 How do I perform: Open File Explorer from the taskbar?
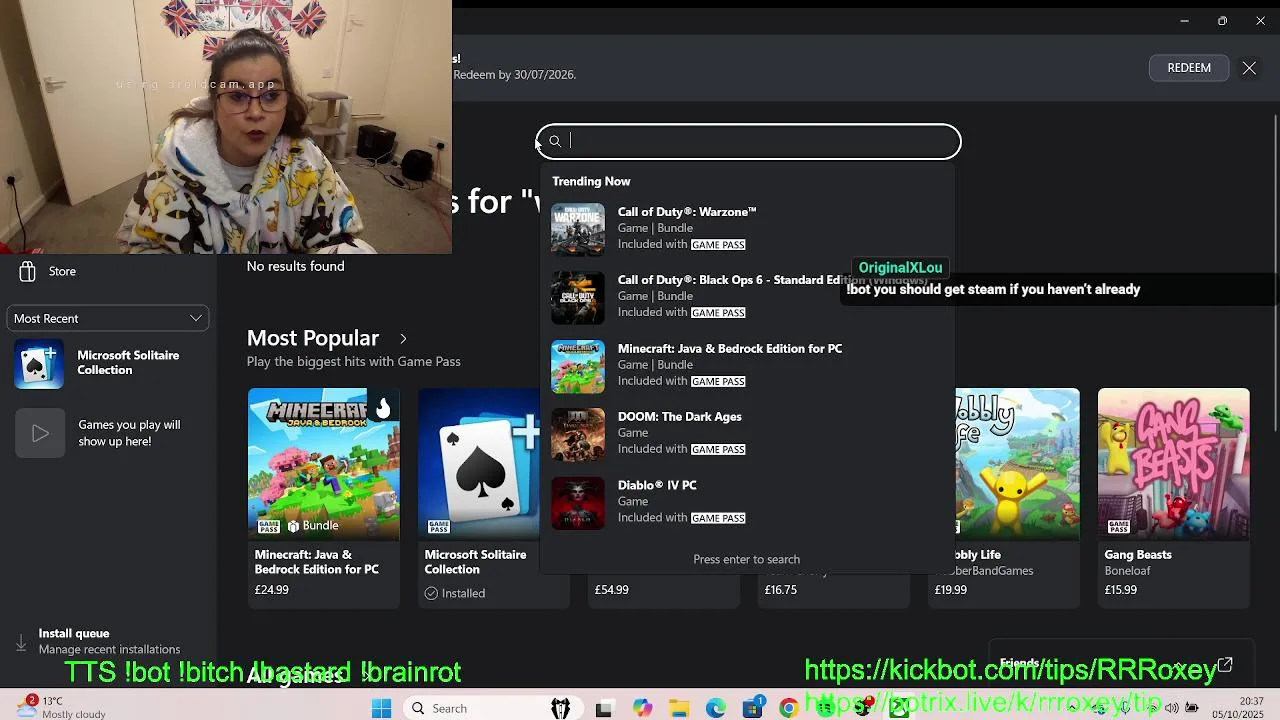679,708
